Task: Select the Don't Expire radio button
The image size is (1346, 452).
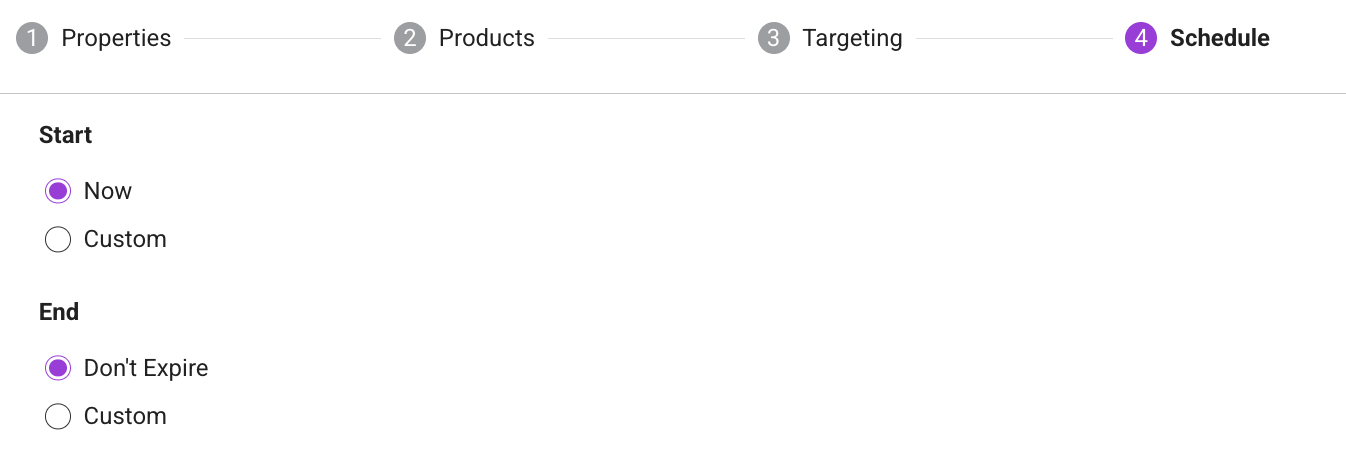Action: 58,368
